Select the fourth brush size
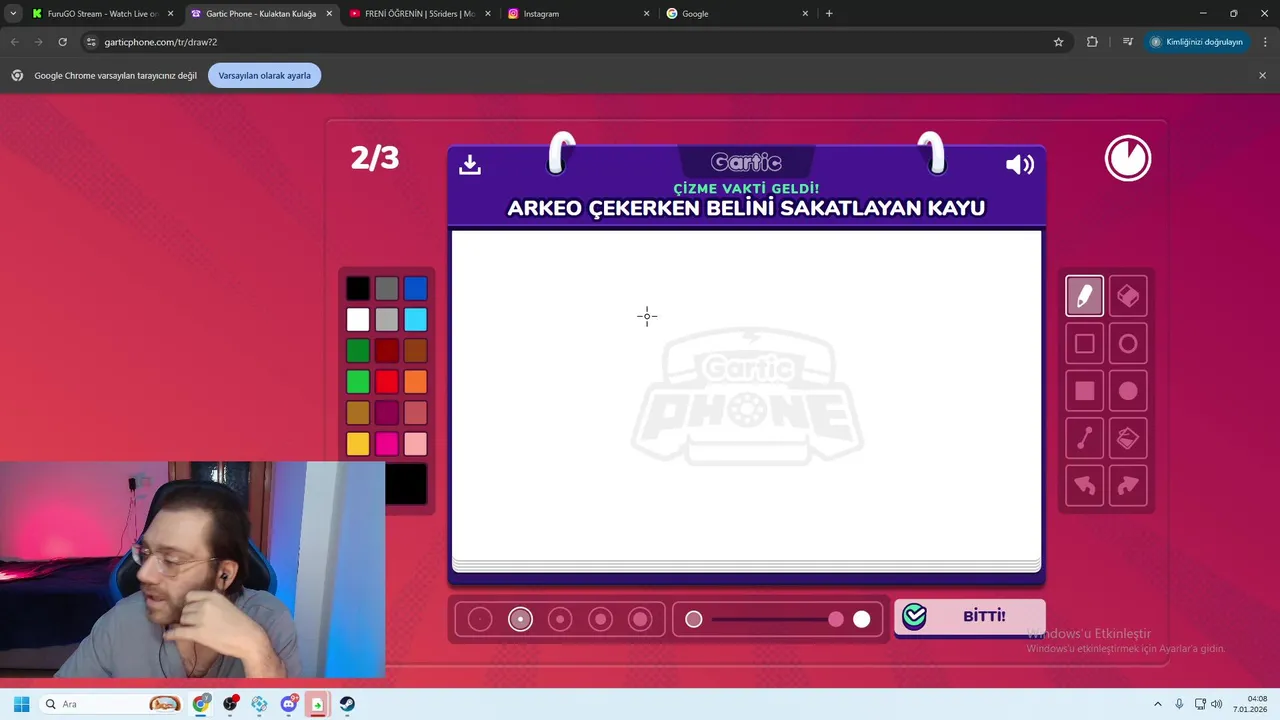The width and height of the screenshot is (1280, 720). coord(600,619)
